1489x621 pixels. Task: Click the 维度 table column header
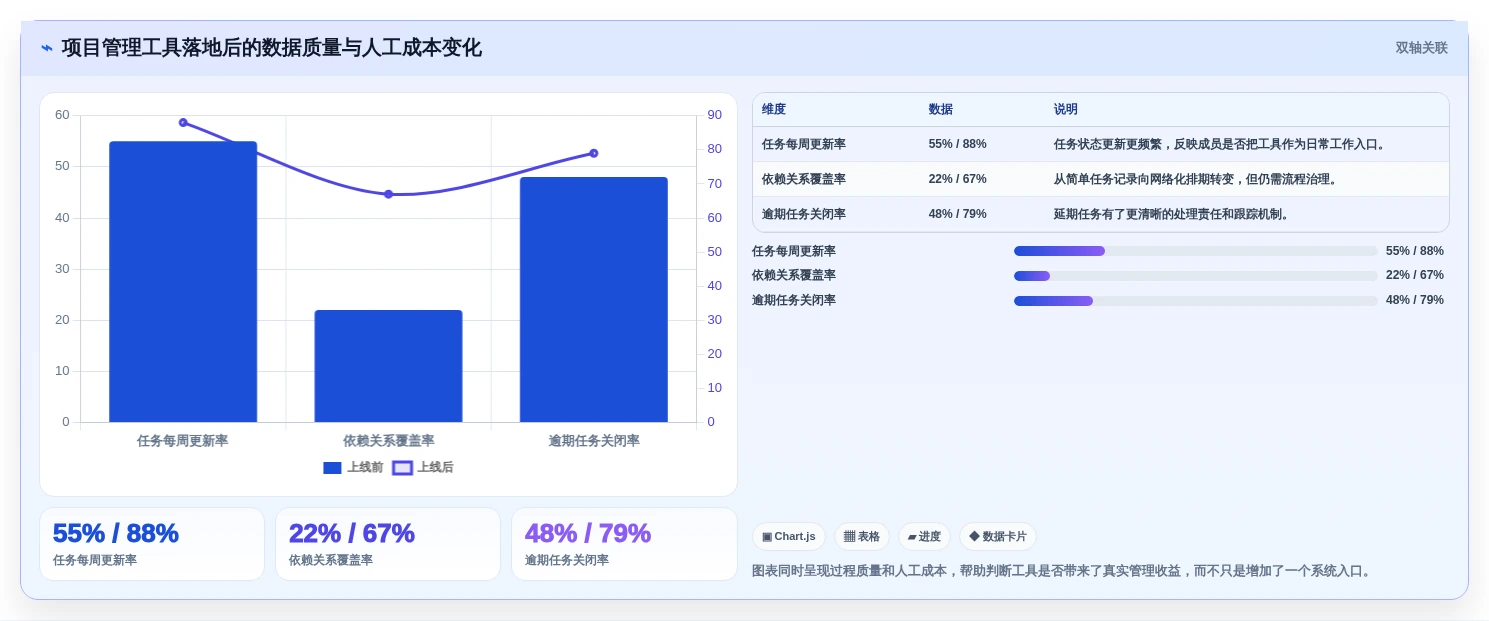[774, 109]
